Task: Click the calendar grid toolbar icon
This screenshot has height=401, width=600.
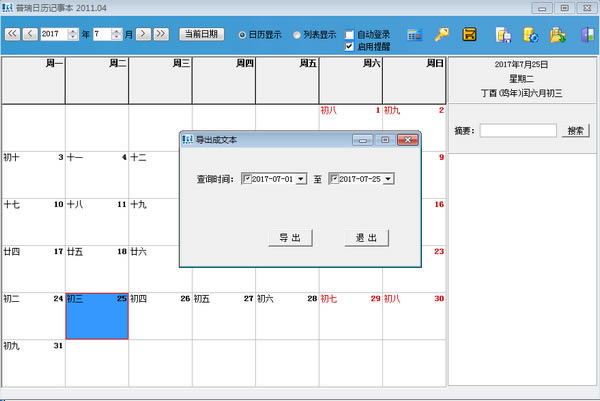Action: pos(415,35)
